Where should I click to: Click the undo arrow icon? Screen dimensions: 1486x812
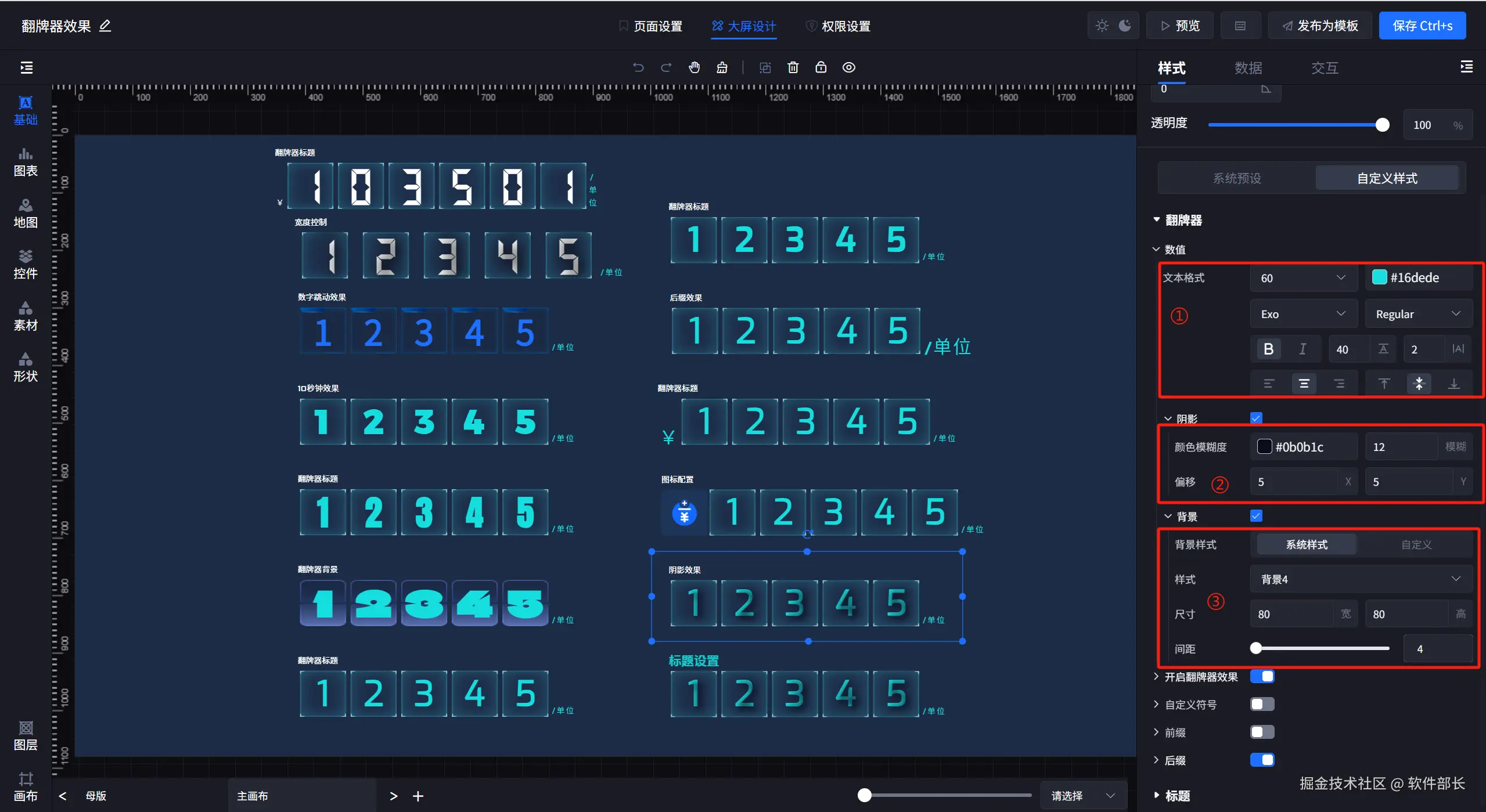(638, 67)
